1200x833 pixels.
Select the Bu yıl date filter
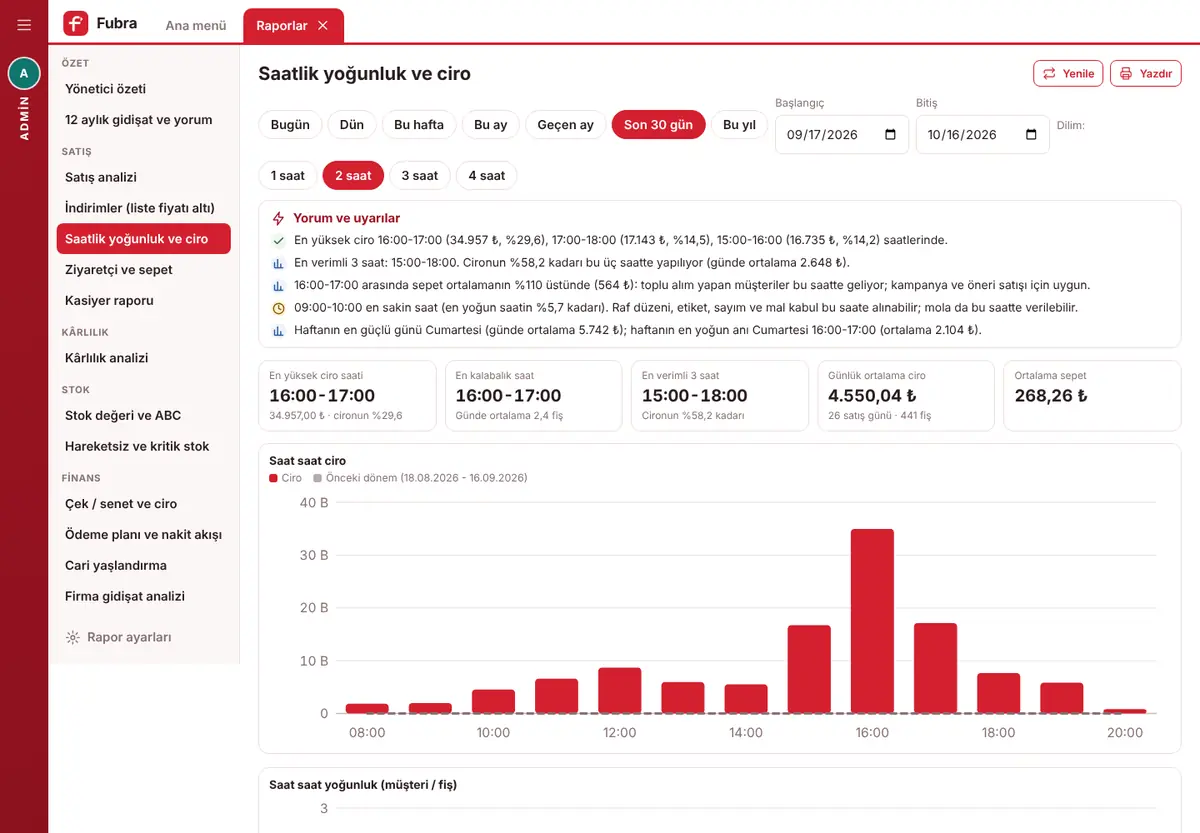(x=739, y=125)
